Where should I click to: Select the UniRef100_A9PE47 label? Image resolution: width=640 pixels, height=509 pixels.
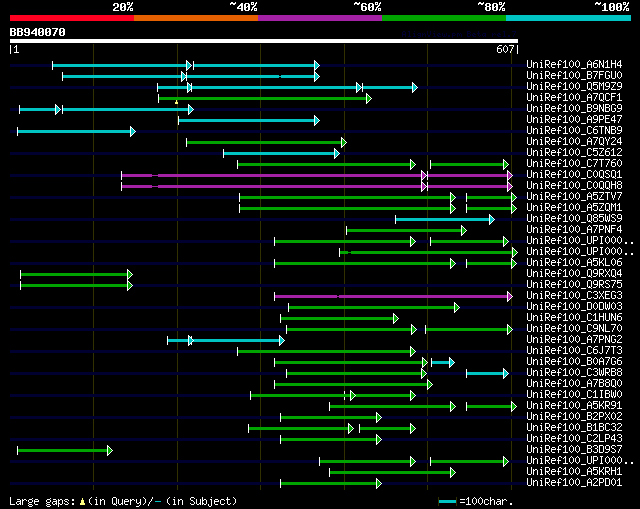(574, 119)
